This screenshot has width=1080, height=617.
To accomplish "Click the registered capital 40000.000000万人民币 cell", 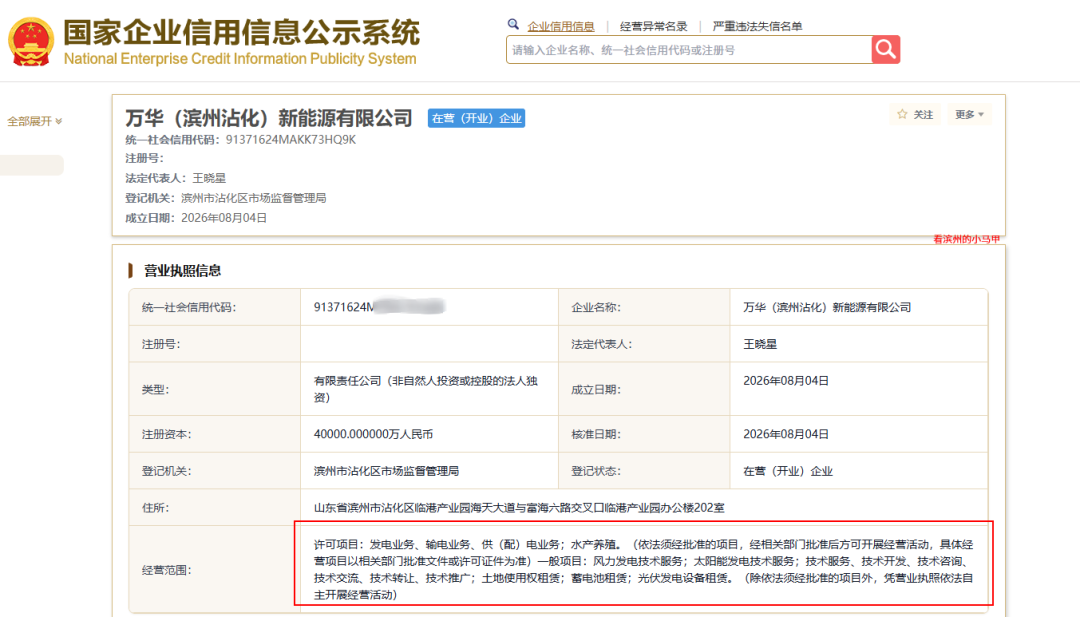I will point(428,435).
